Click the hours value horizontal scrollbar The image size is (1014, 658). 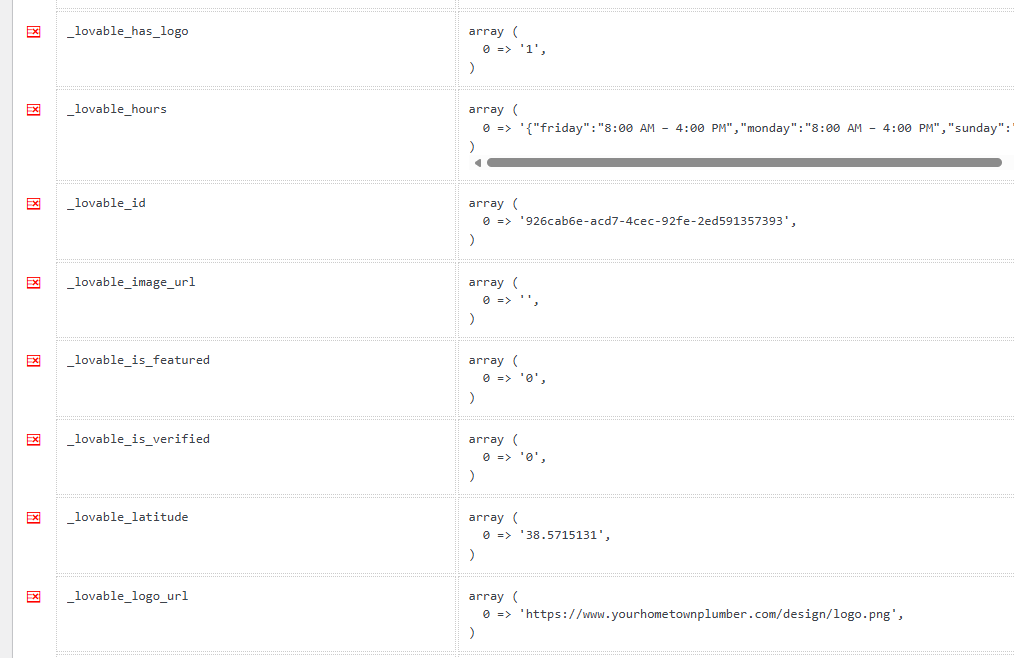click(744, 163)
